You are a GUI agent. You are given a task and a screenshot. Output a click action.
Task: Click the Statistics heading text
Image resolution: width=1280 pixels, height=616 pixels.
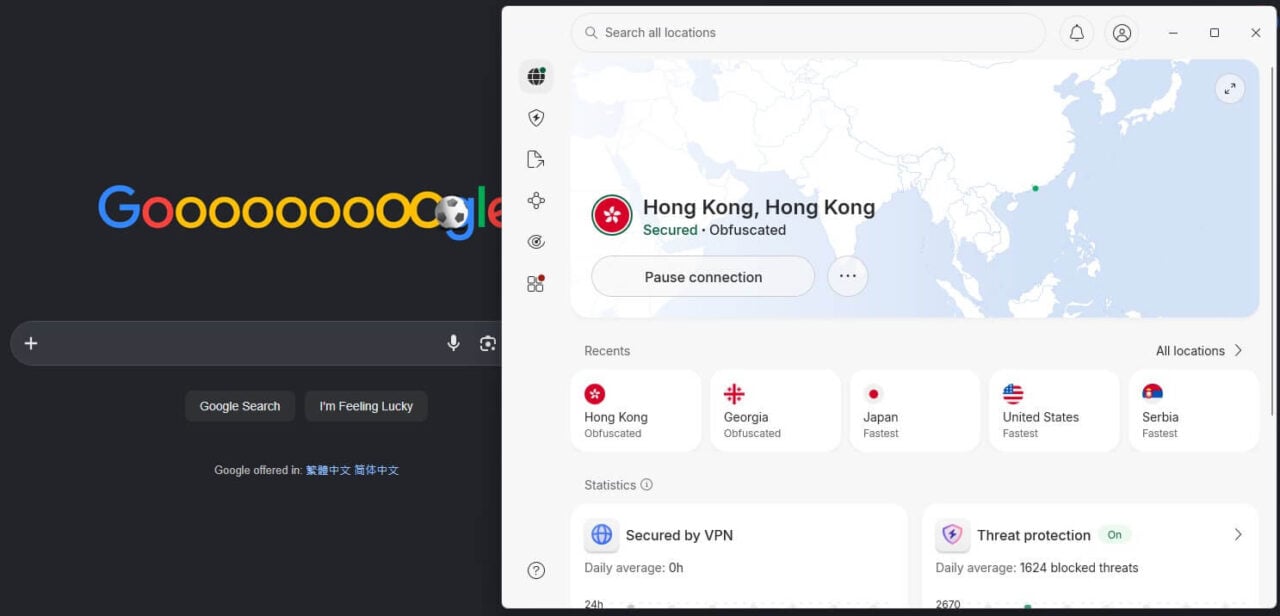click(x=610, y=485)
